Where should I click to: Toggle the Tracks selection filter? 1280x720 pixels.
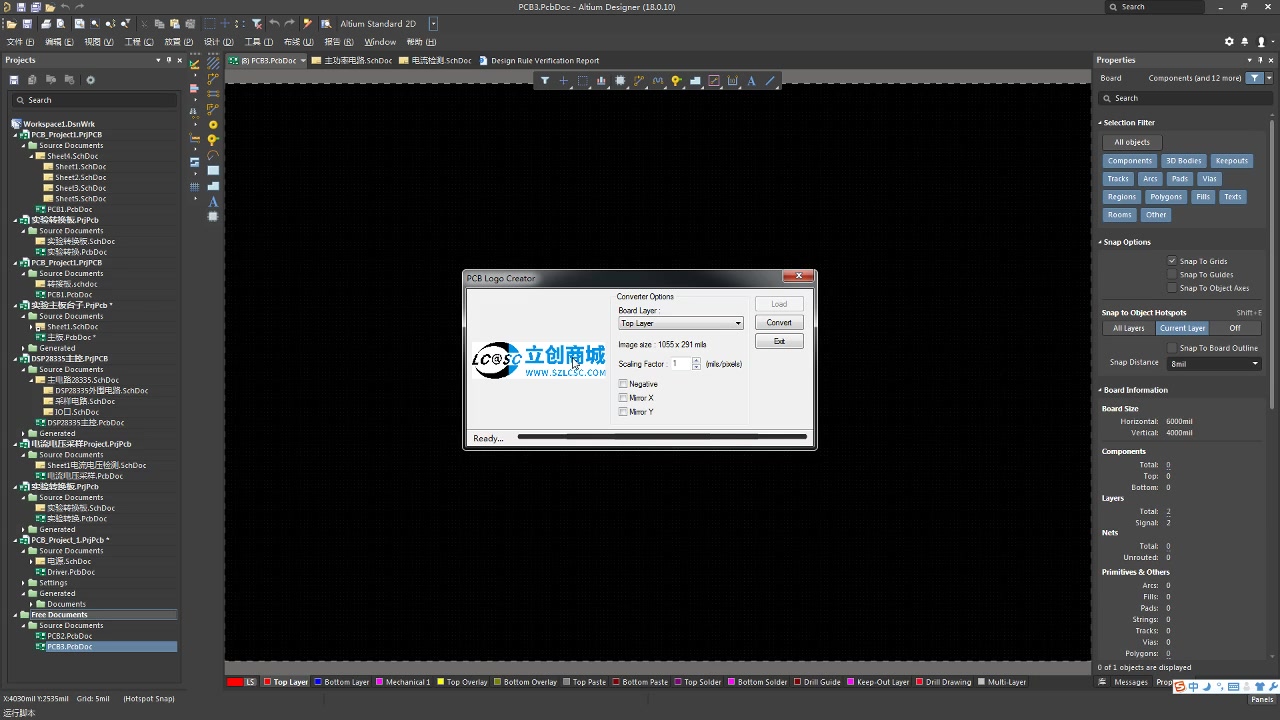point(1118,179)
